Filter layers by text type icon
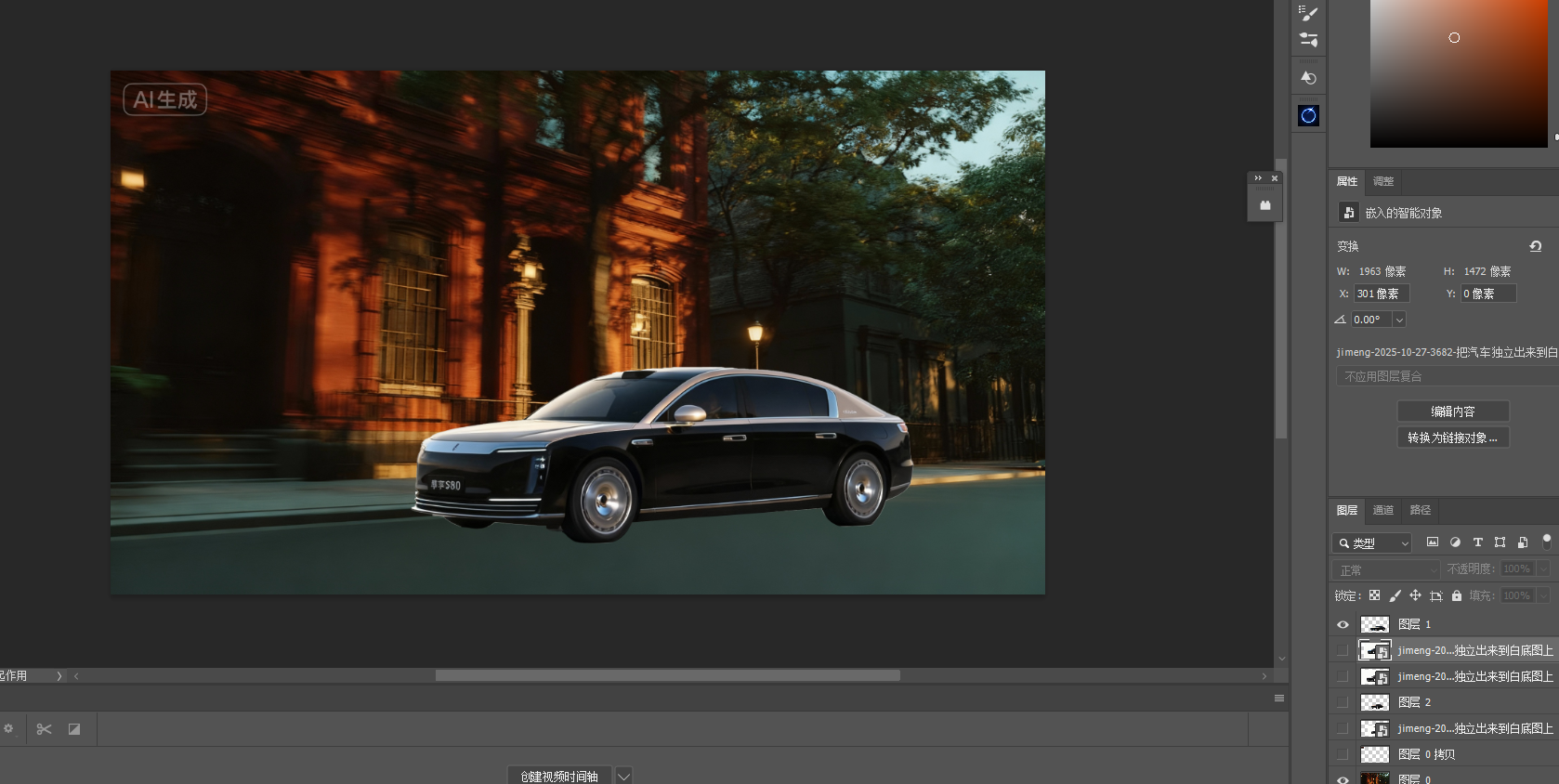This screenshot has height=784, width=1559. (1477, 542)
